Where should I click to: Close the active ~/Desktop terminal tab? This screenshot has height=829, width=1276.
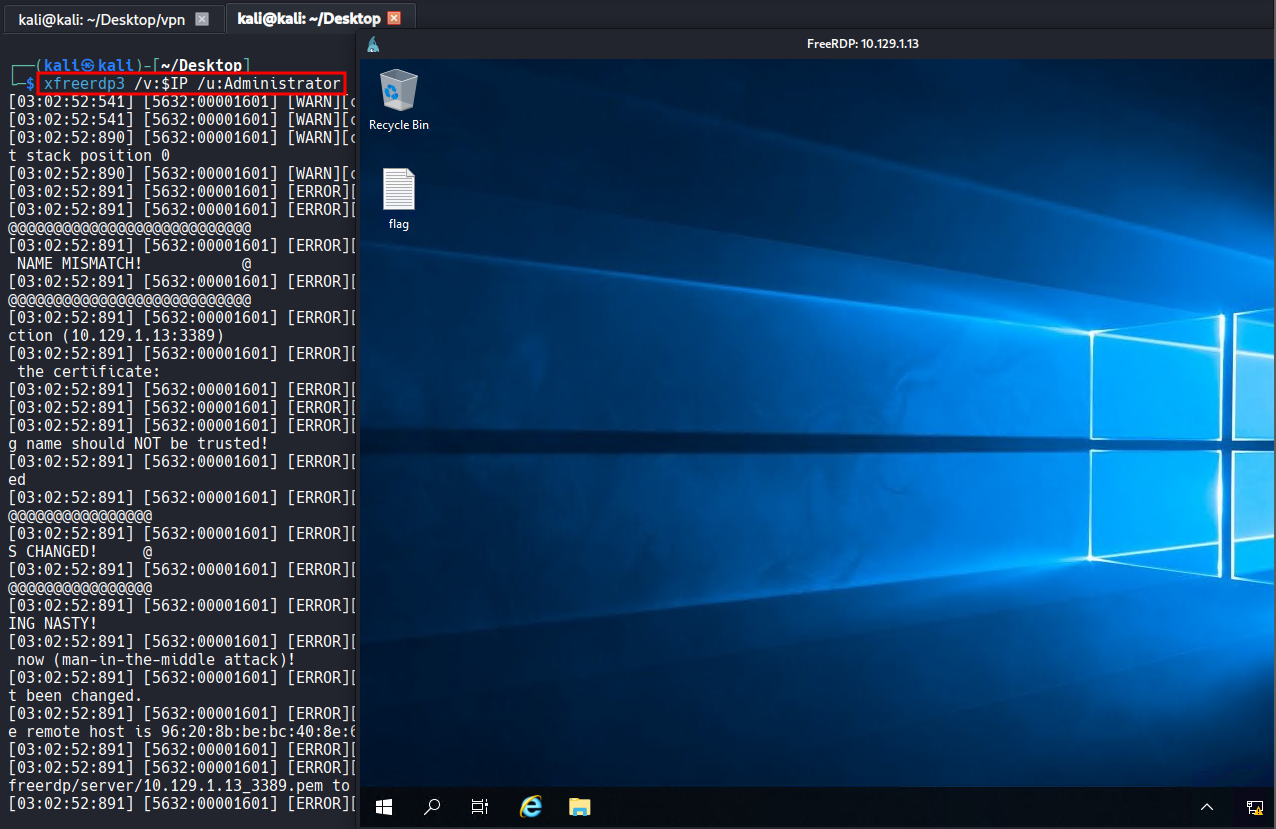coord(394,18)
